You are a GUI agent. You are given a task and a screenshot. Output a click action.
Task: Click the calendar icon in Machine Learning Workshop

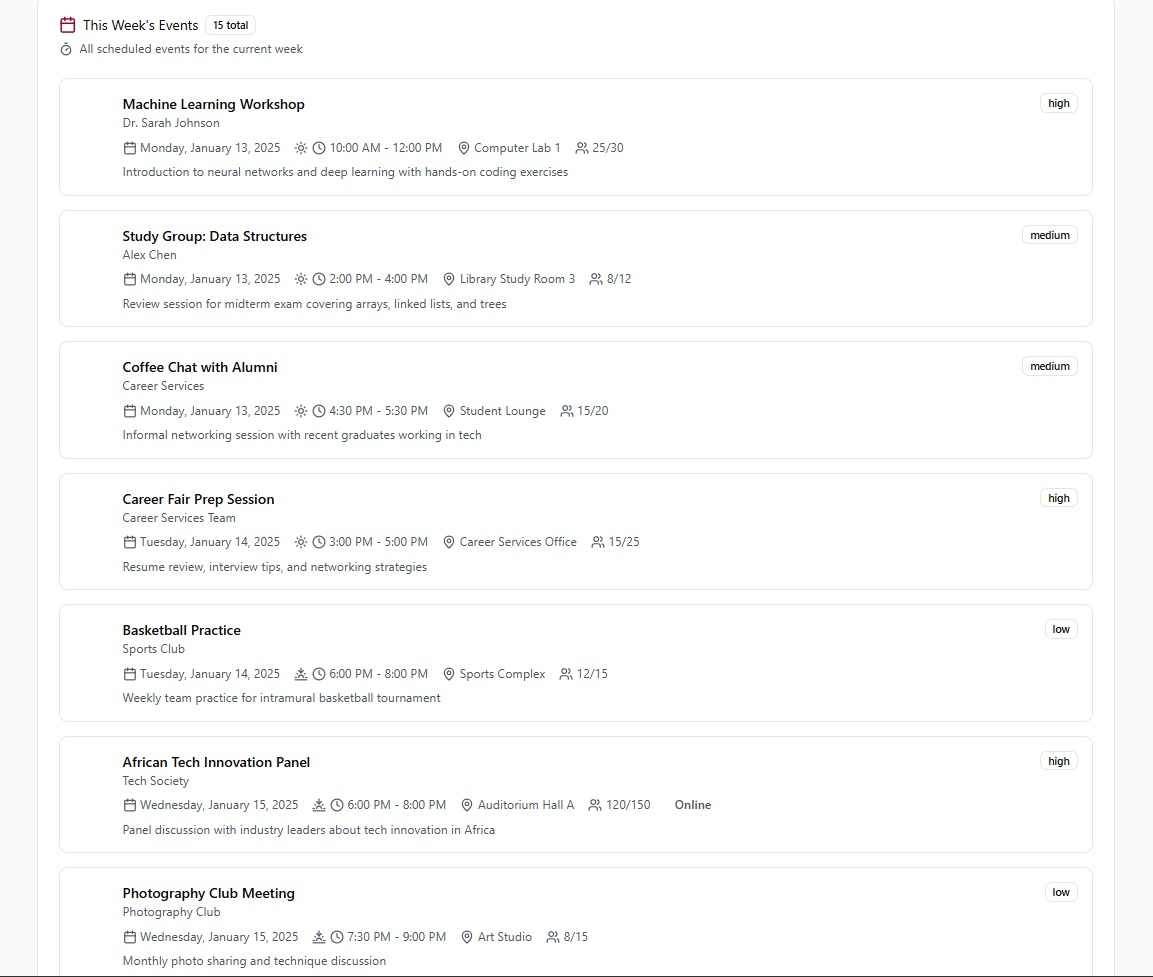click(129, 148)
